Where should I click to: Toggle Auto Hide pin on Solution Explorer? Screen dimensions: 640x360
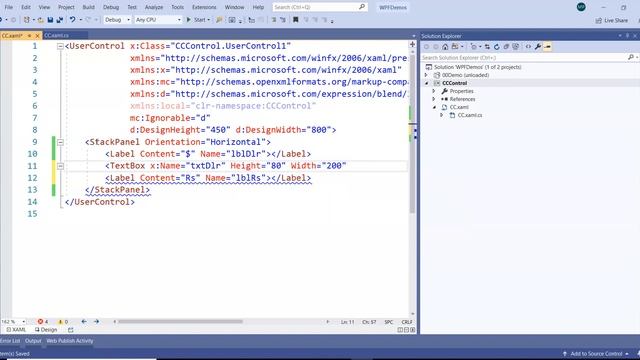[627, 36]
